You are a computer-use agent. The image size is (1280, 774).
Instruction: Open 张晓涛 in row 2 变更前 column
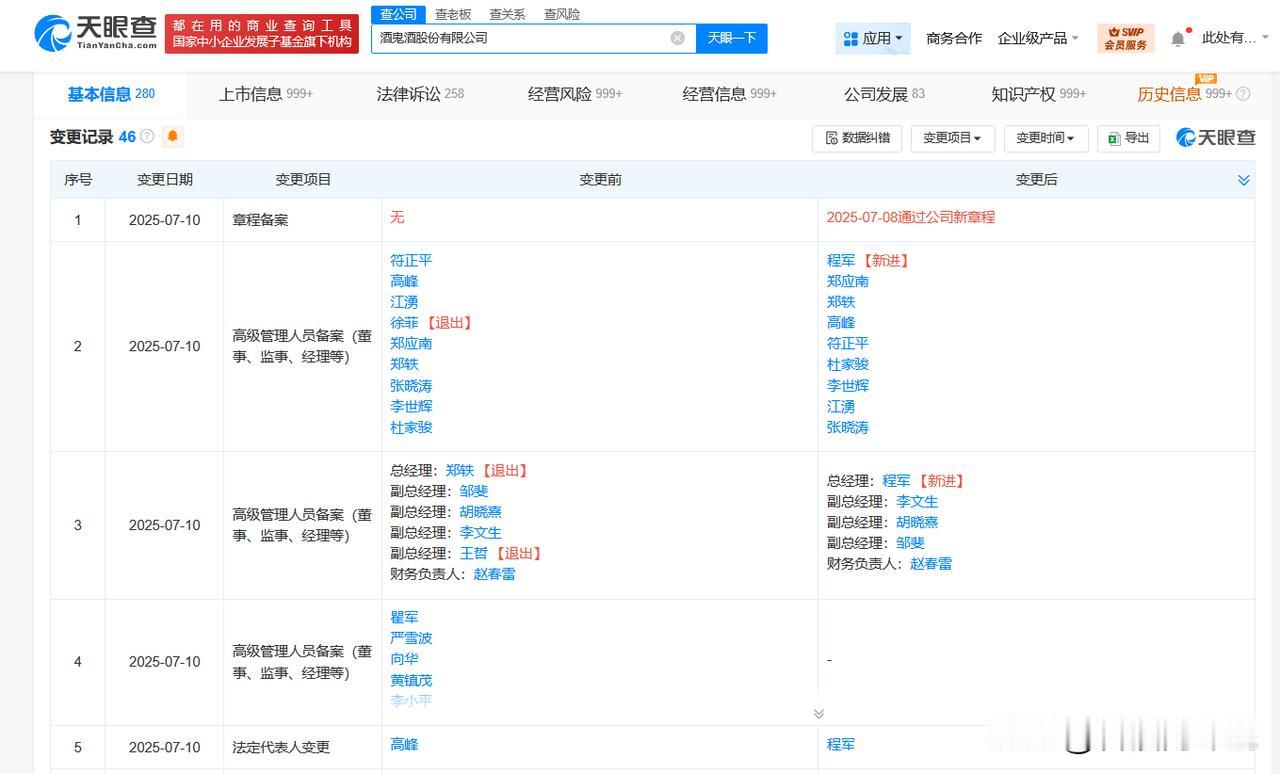coord(411,386)
